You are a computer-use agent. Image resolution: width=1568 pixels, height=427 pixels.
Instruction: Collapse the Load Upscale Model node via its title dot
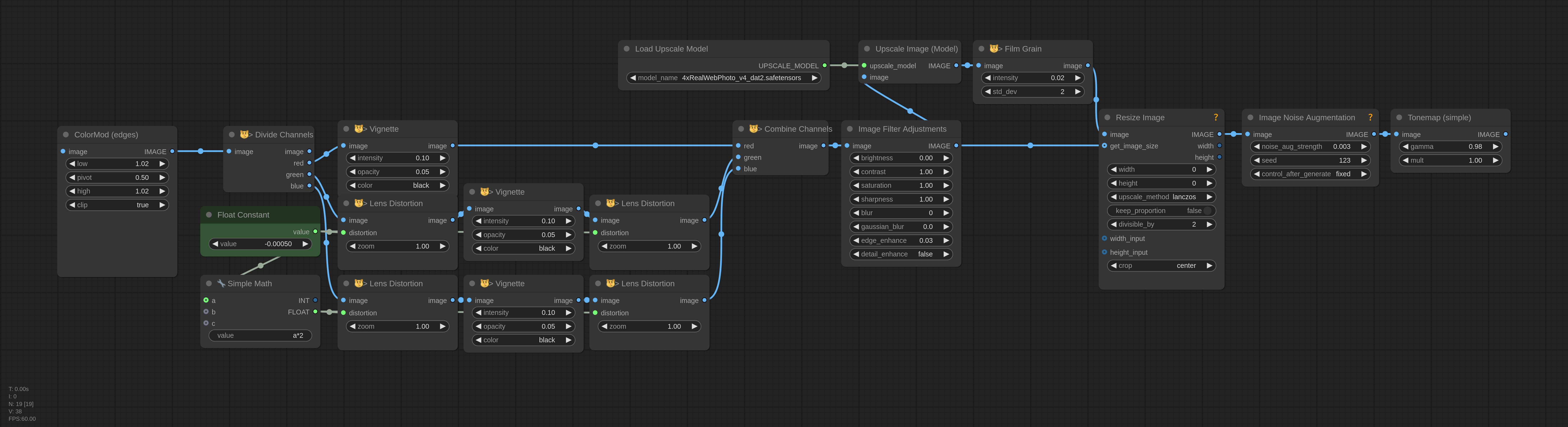[x=626, y=49]
